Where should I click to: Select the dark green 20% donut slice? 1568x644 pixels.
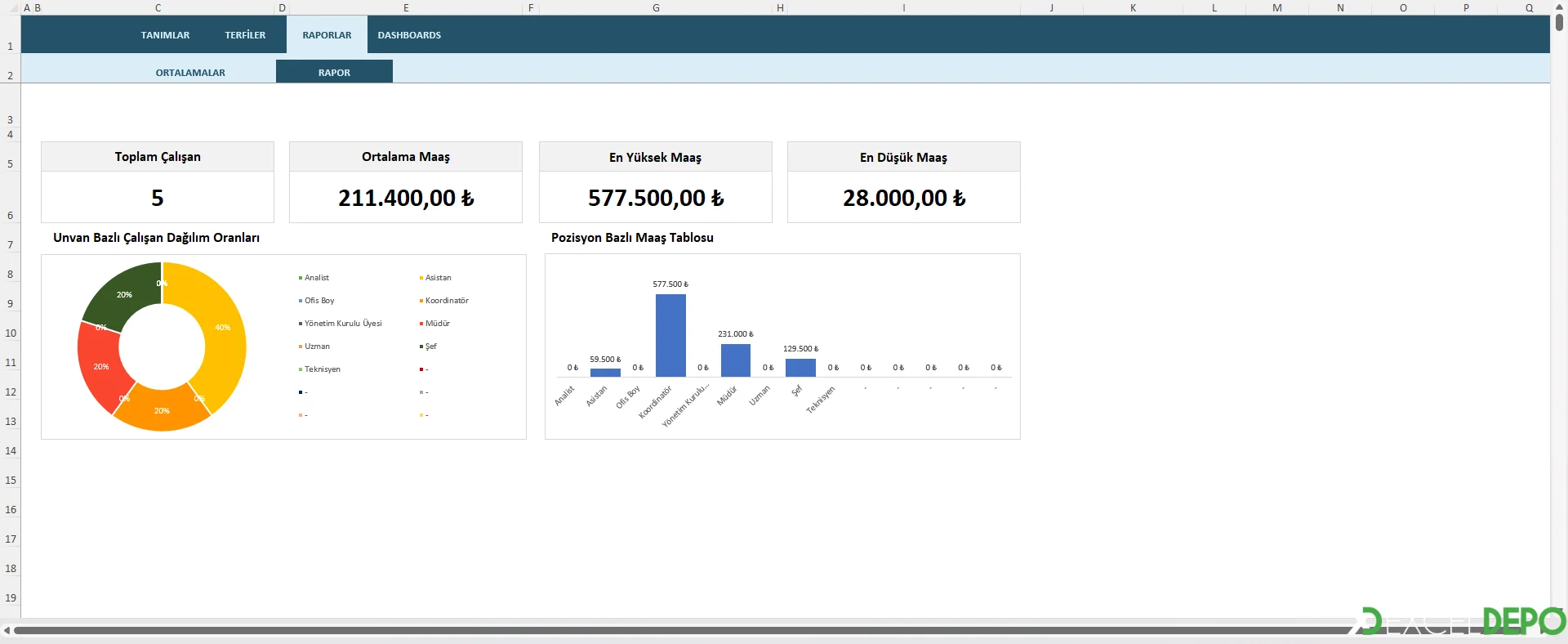pos(122,294)
